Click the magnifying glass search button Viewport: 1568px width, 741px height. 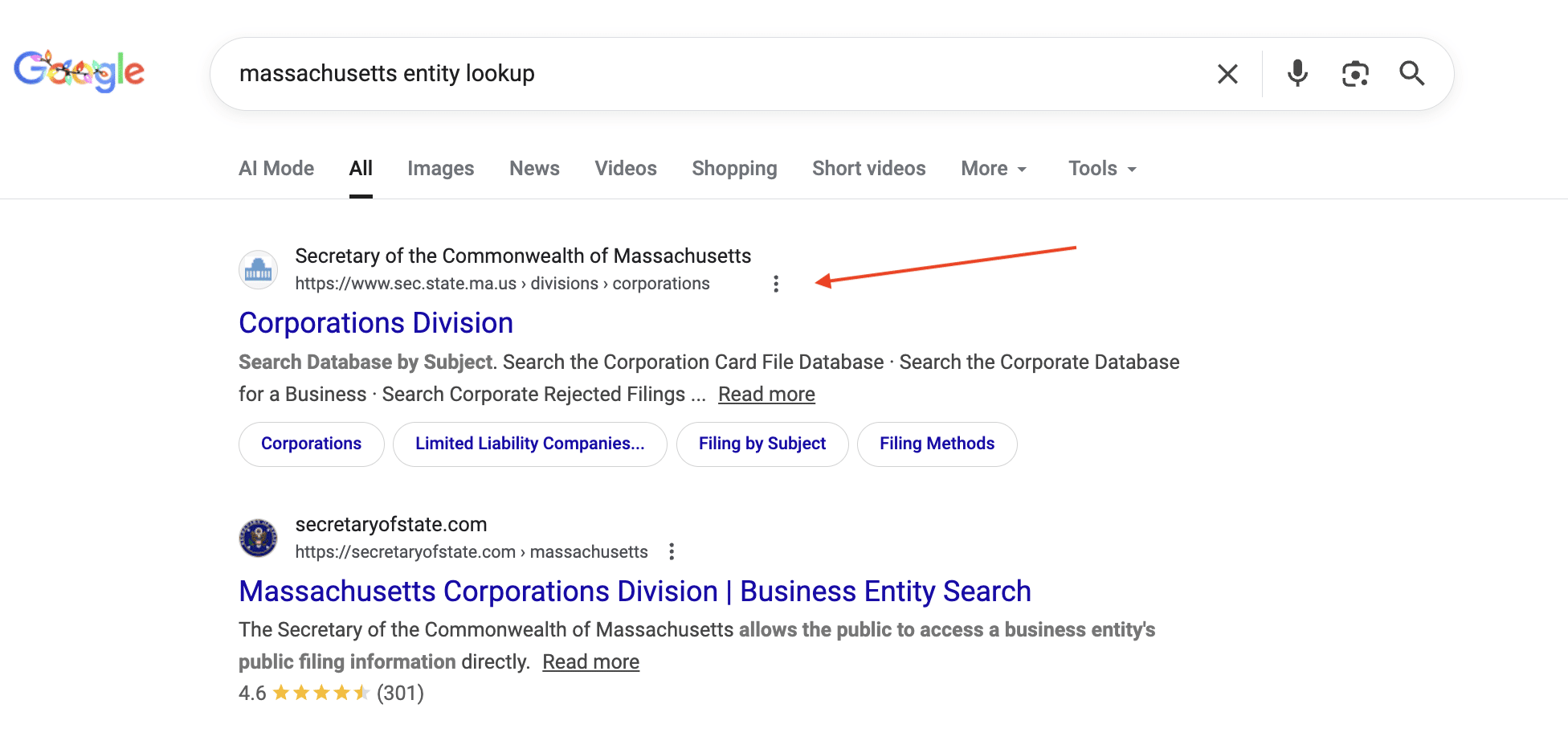pyautogui.click(x=1411, y=74)
